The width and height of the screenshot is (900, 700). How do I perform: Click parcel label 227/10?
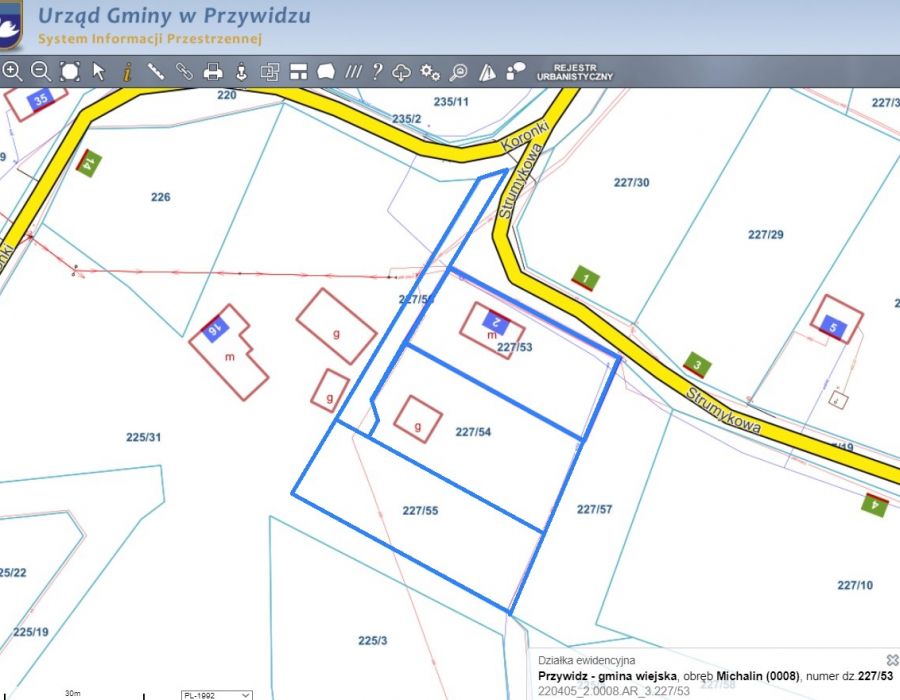[855, 585]
